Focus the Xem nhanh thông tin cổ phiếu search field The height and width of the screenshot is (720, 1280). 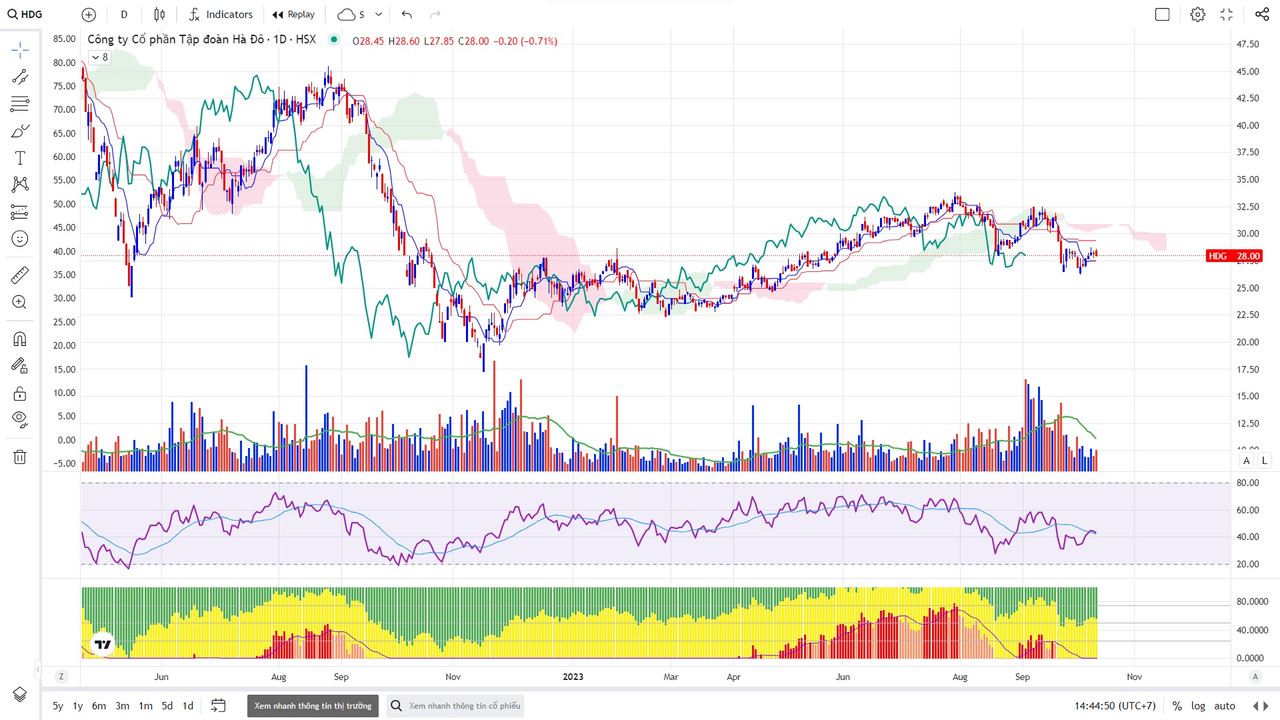click(x=455, y=706)
